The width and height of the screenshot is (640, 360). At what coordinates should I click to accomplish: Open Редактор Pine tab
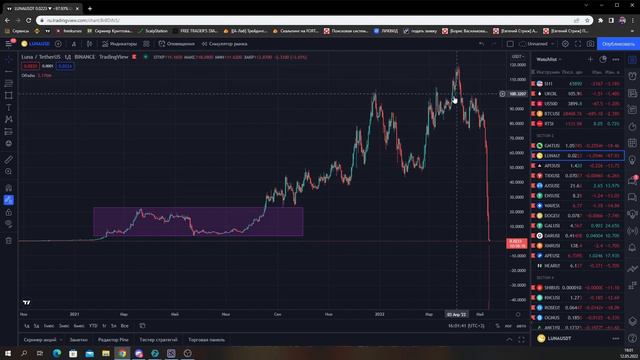pyautogui.click(x=113, y=340)
